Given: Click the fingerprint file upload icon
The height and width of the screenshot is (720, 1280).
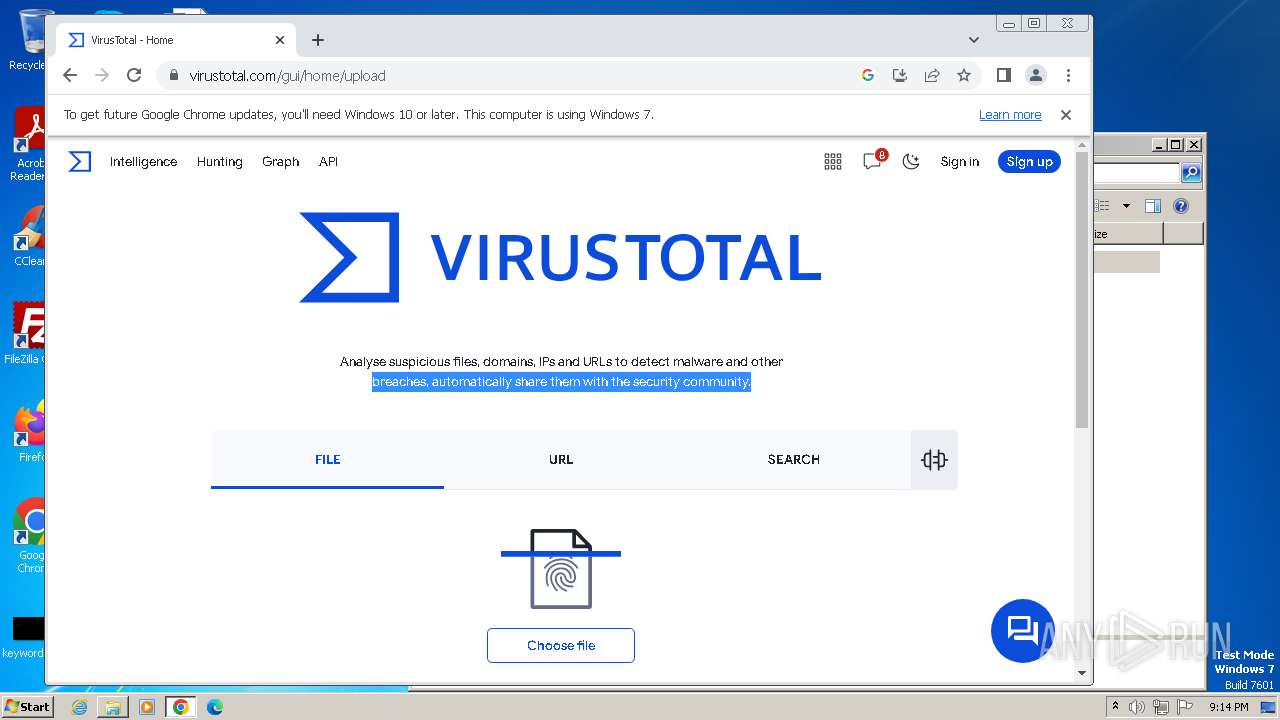Looking at the screenshot, I should point(561,568).
